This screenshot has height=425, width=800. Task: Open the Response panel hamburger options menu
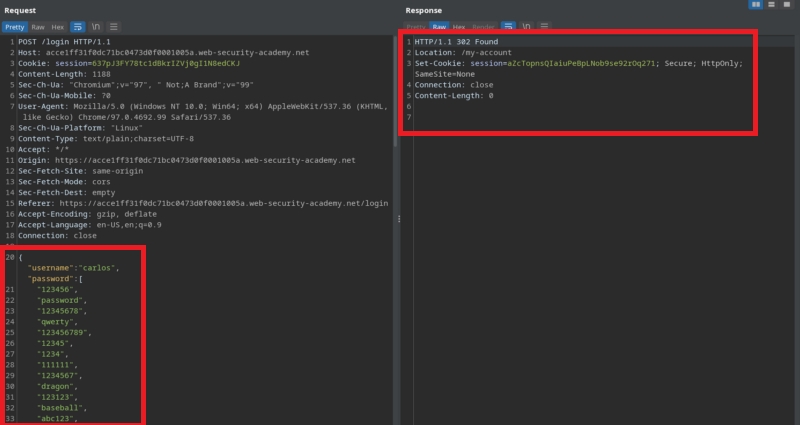546,26
